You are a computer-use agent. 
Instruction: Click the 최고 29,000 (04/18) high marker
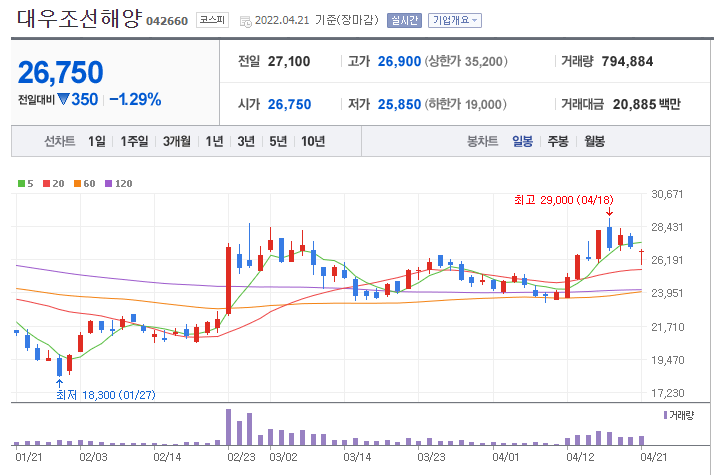(564, 200)
